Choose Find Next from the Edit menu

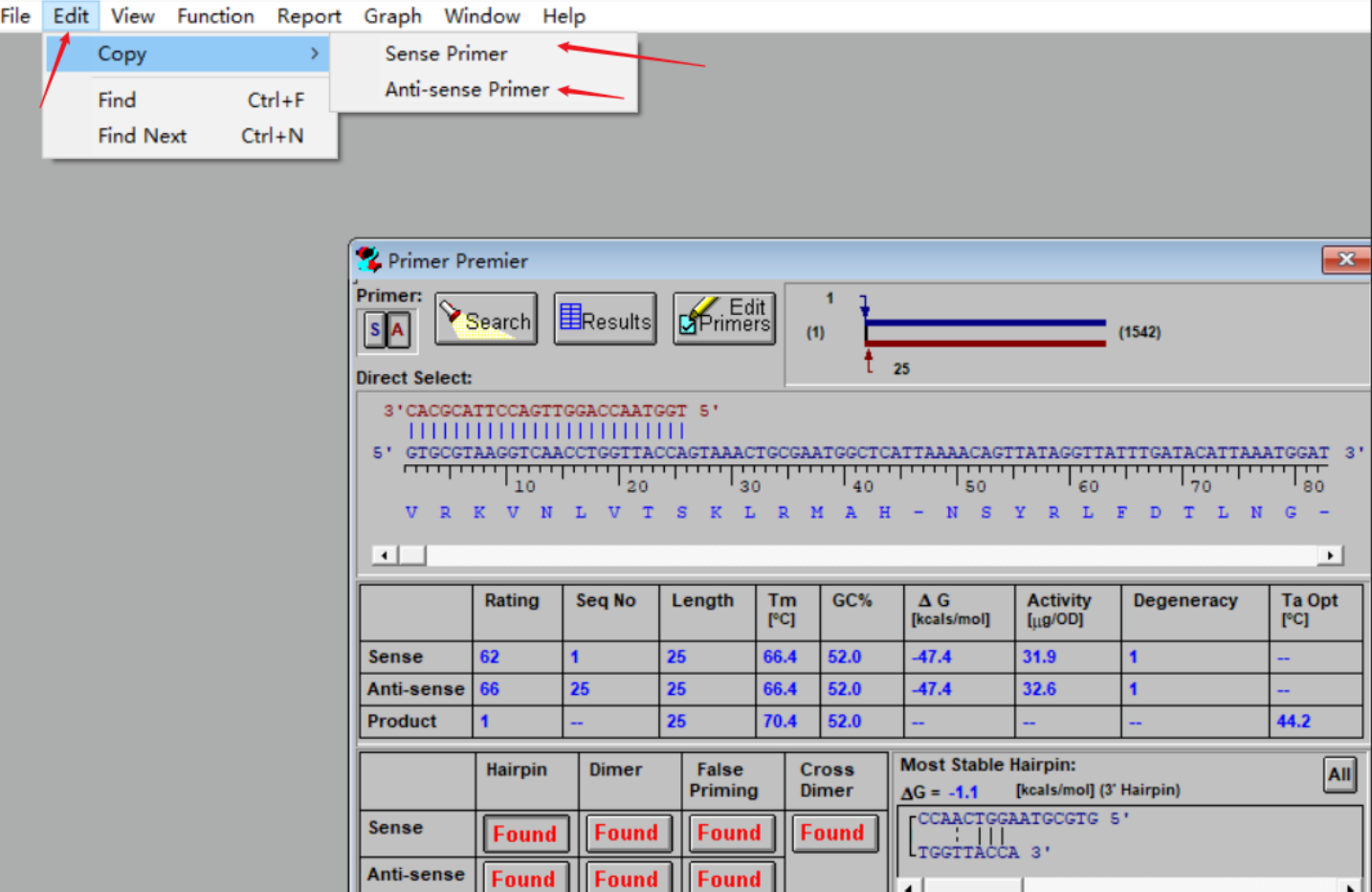click(x=190, y=136)
